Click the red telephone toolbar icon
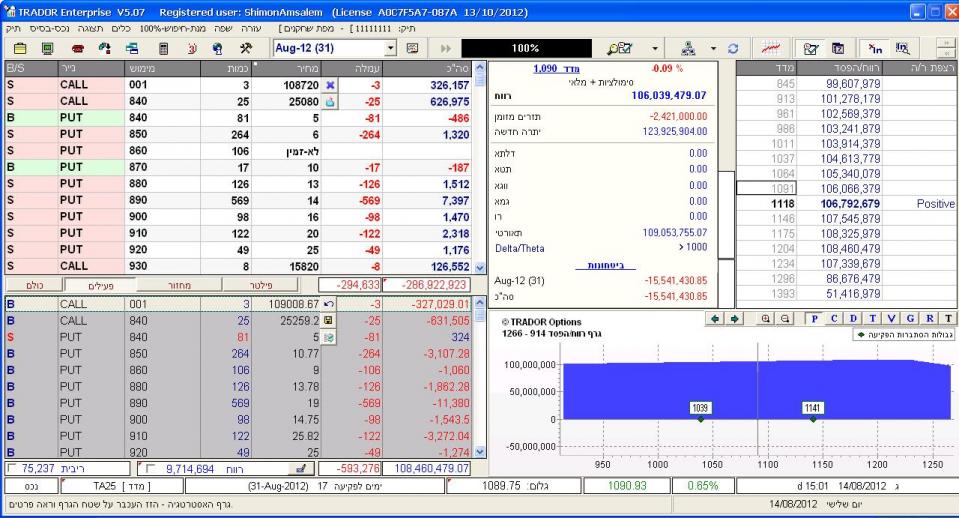This screenshot has height=518, width=959. (77, 48)
